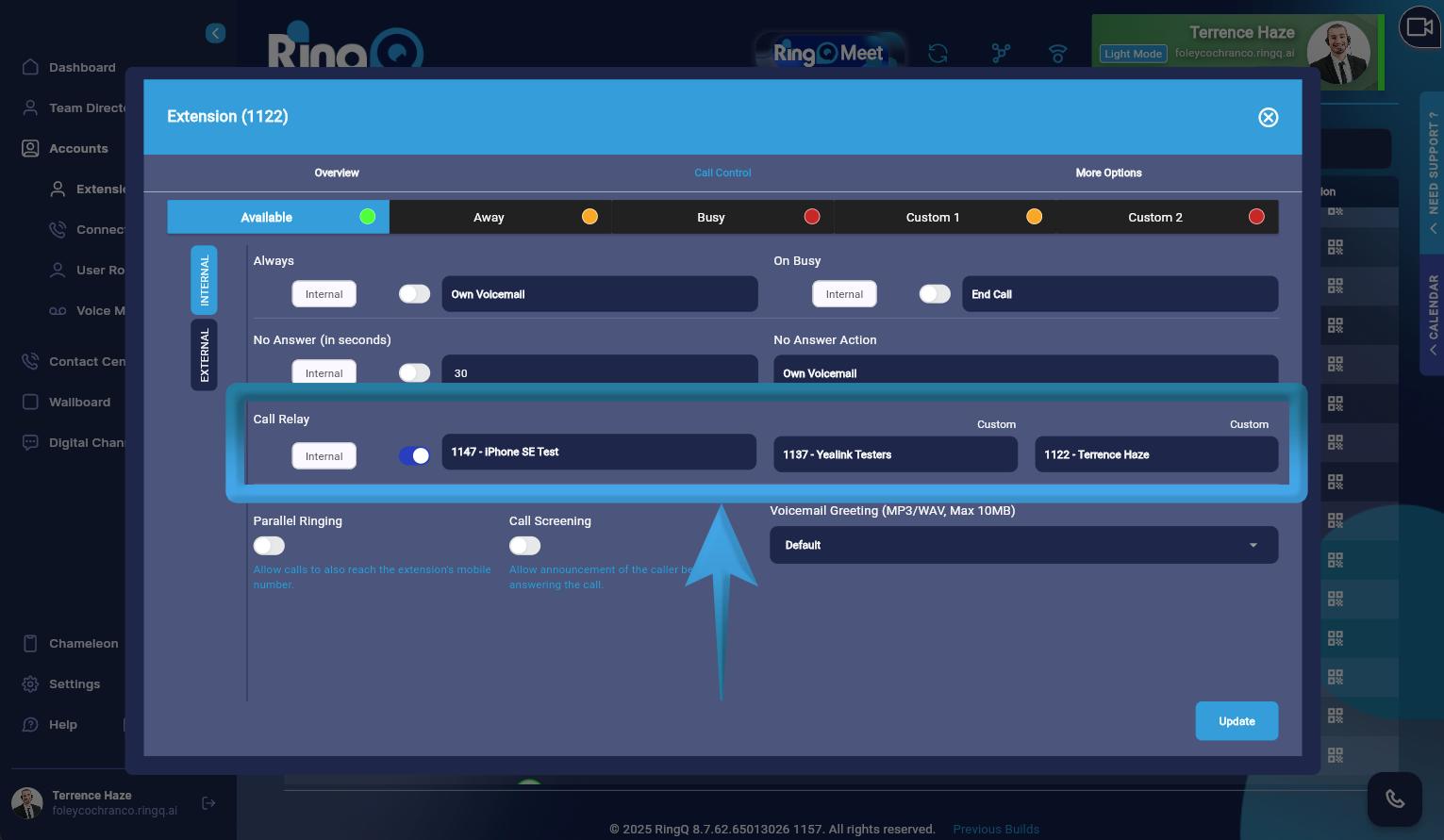
Task: Open the Dashboard sidebar icon
Action: click(x=82, y=67)
